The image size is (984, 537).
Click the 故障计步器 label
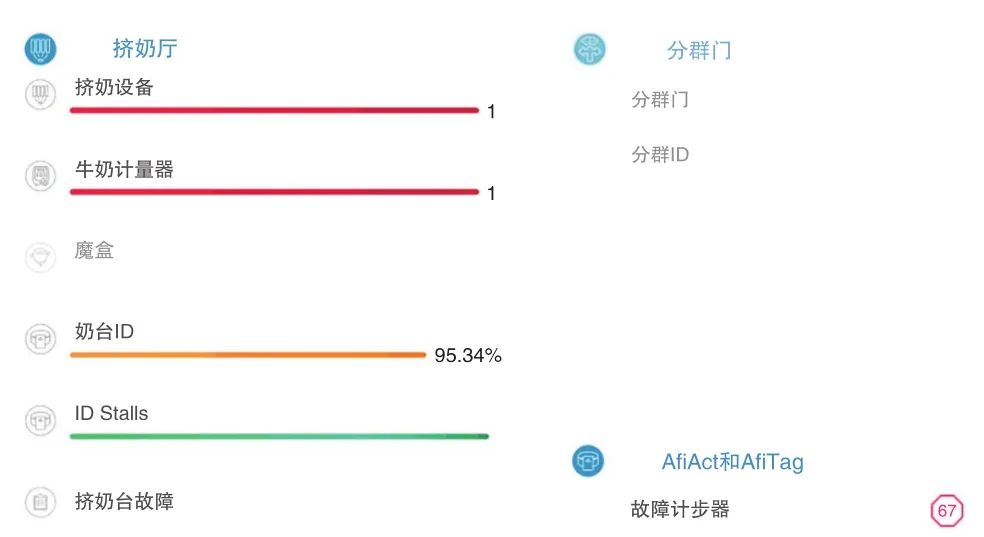tap(680, 509)
